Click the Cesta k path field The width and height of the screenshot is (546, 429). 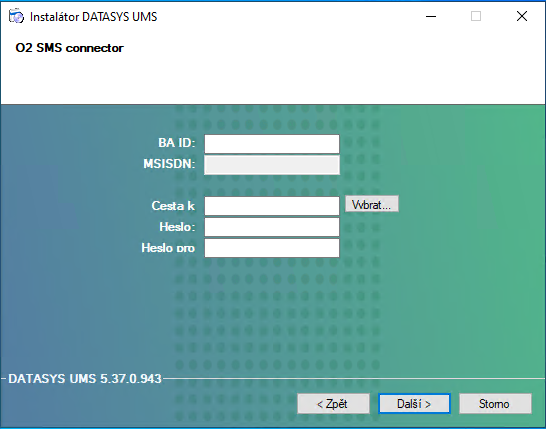click(272, 206)
